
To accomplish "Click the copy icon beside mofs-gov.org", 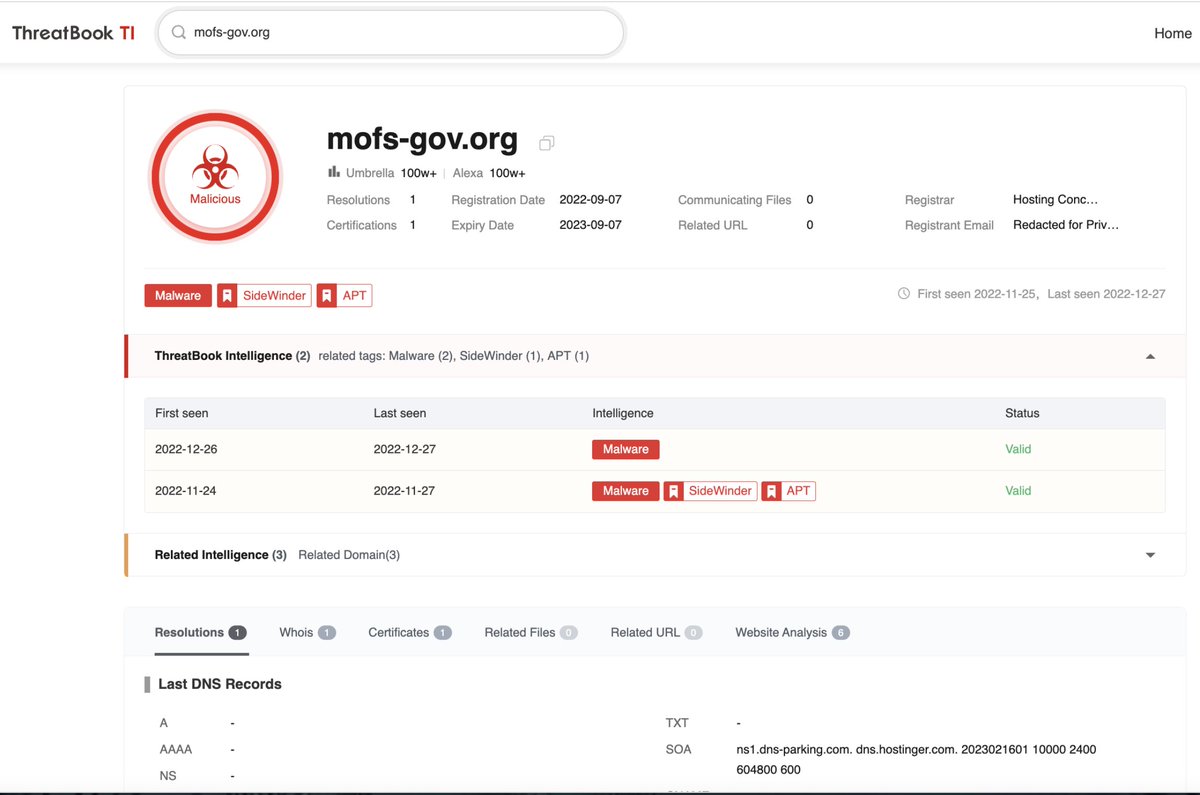I will 546,143.
